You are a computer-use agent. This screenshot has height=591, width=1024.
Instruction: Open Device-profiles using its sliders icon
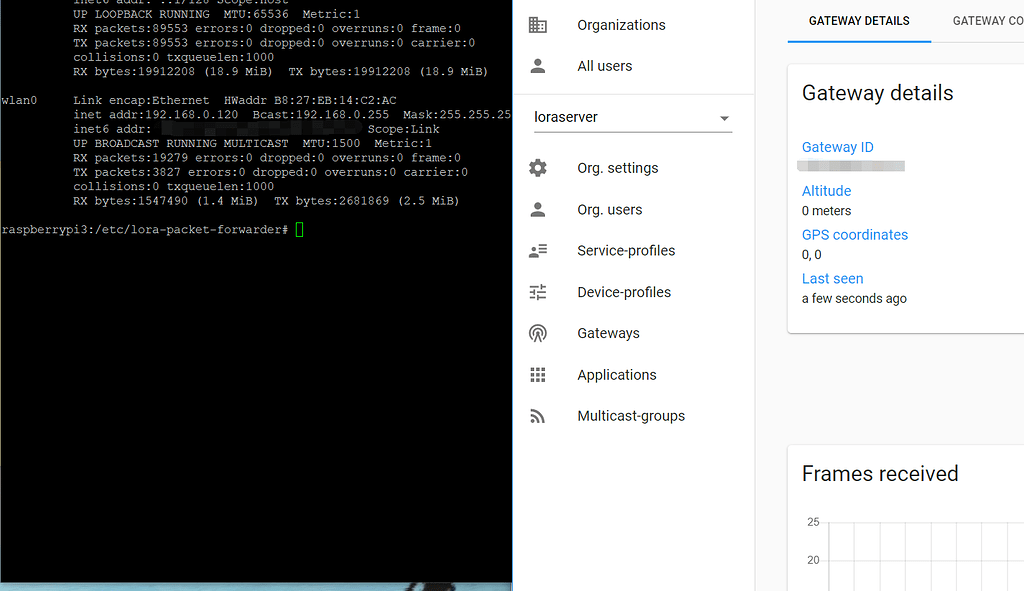tap(538, 291)
